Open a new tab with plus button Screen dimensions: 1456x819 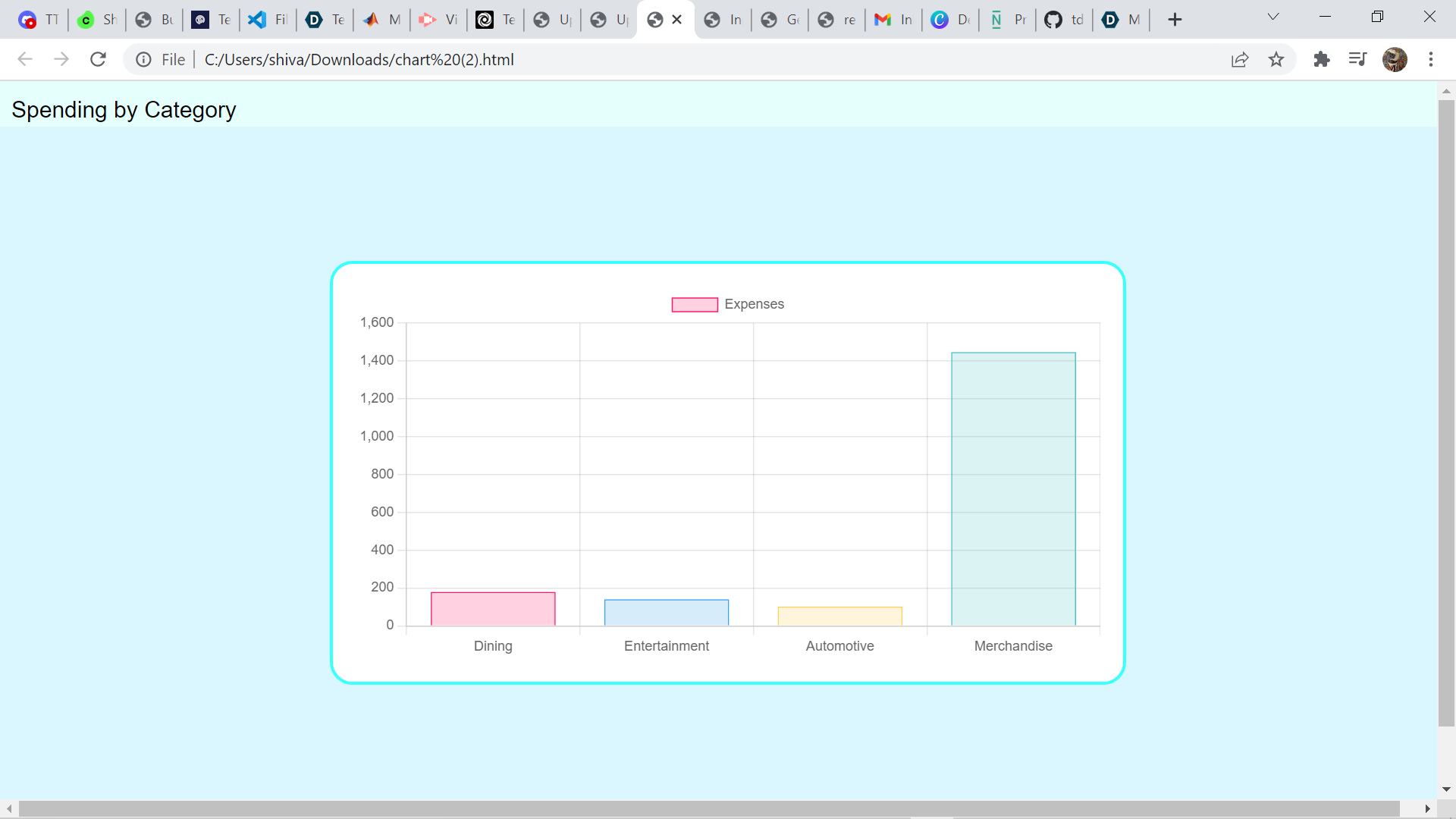(1175, 20)
